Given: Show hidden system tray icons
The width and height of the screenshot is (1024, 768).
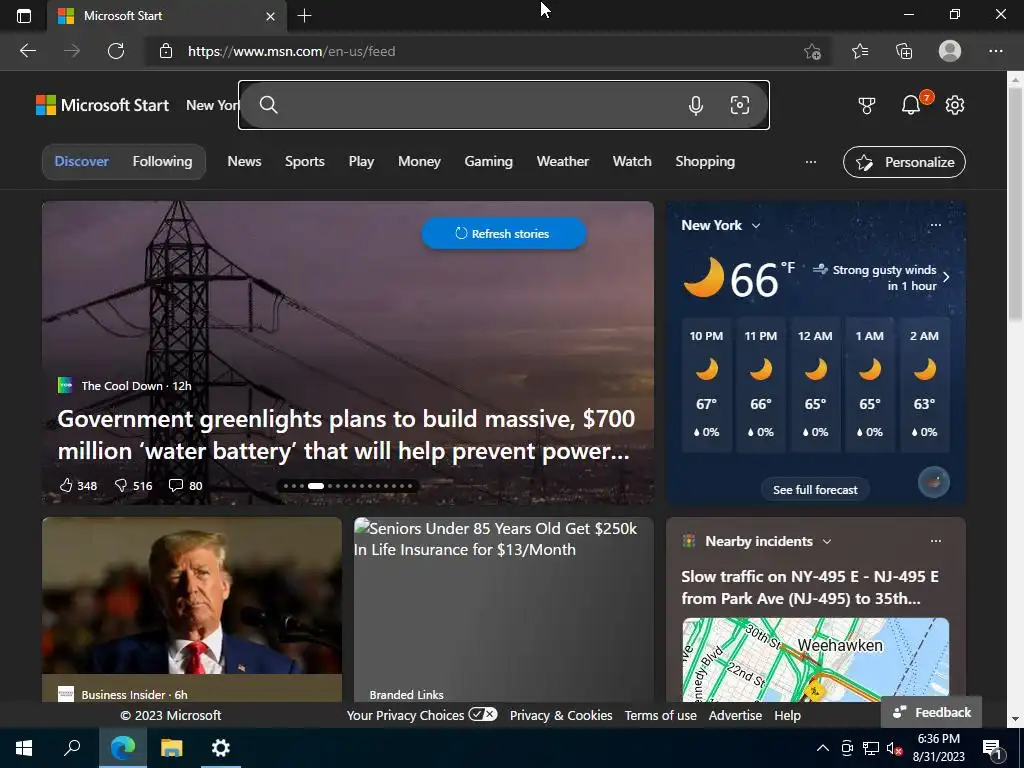Looking at the screenshot, I should [x=823, y=748].
